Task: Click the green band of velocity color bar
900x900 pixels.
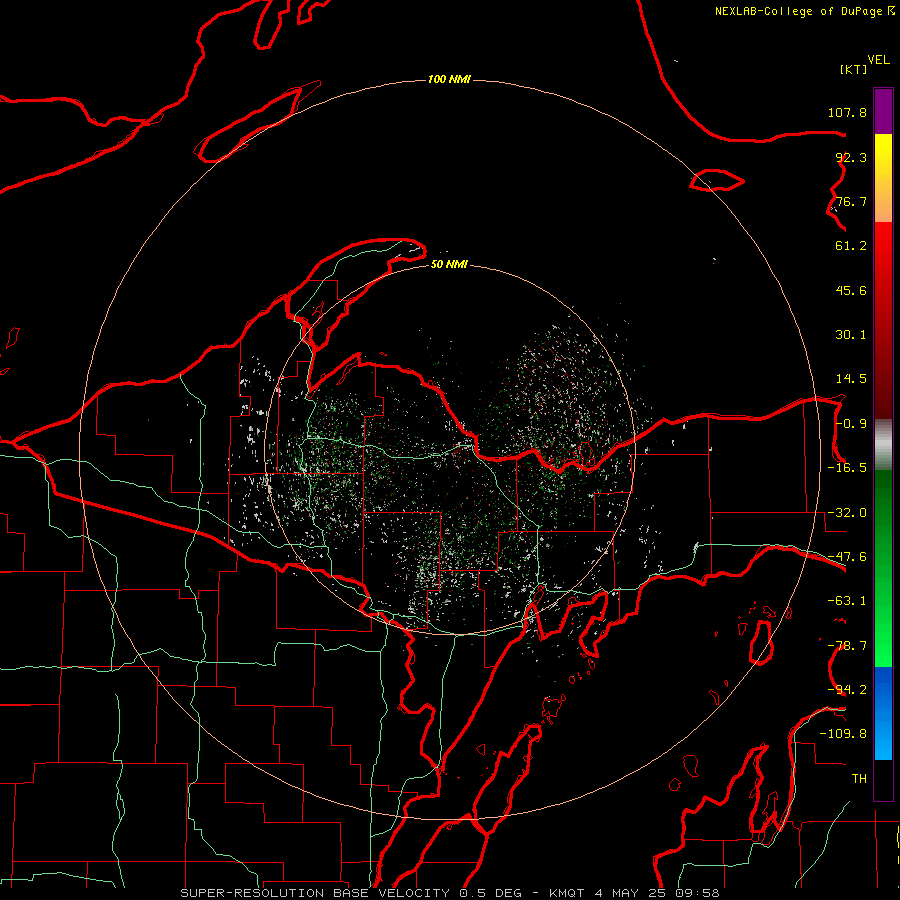Action: pyautogui.click(x=883, y=568)
